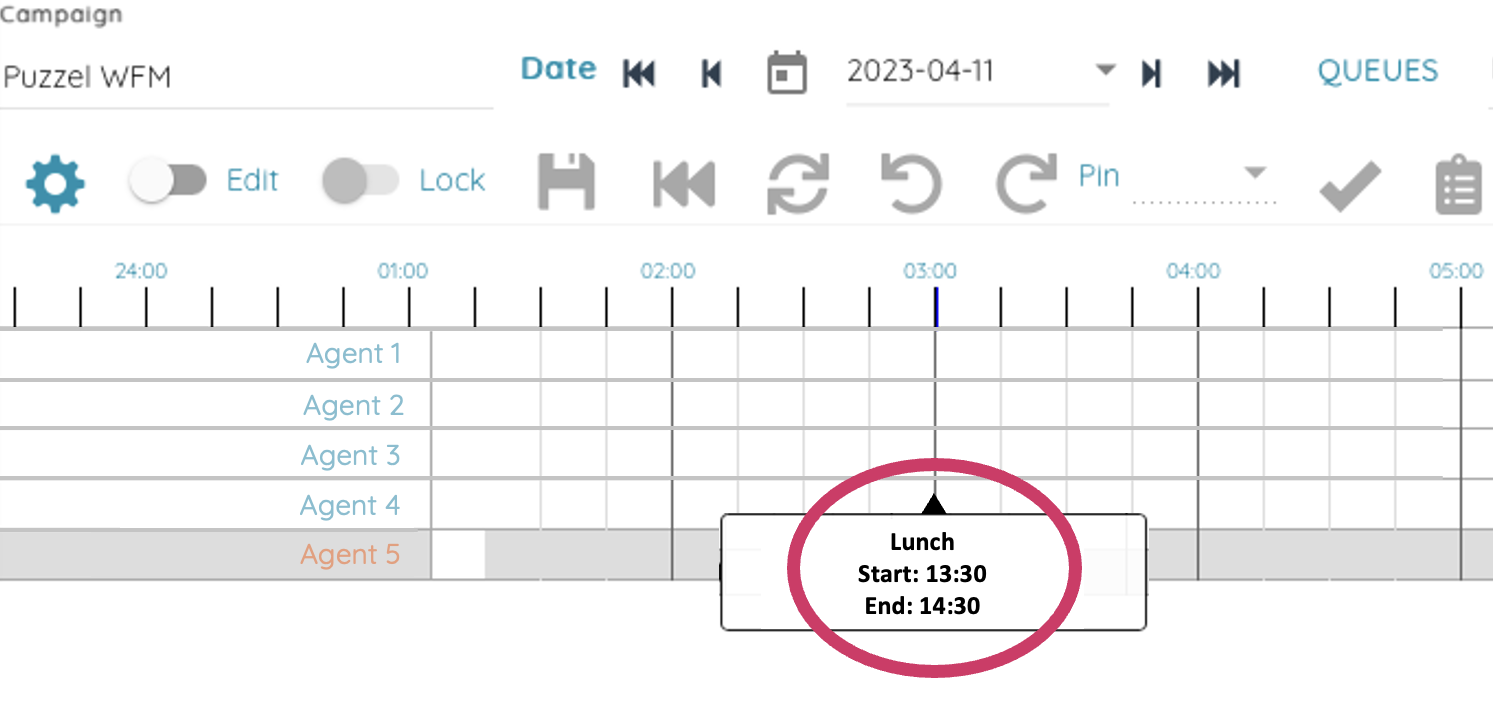Open the settings gear icon
The height and width of the screenshot is (705, 1493).
pos(55,183)
